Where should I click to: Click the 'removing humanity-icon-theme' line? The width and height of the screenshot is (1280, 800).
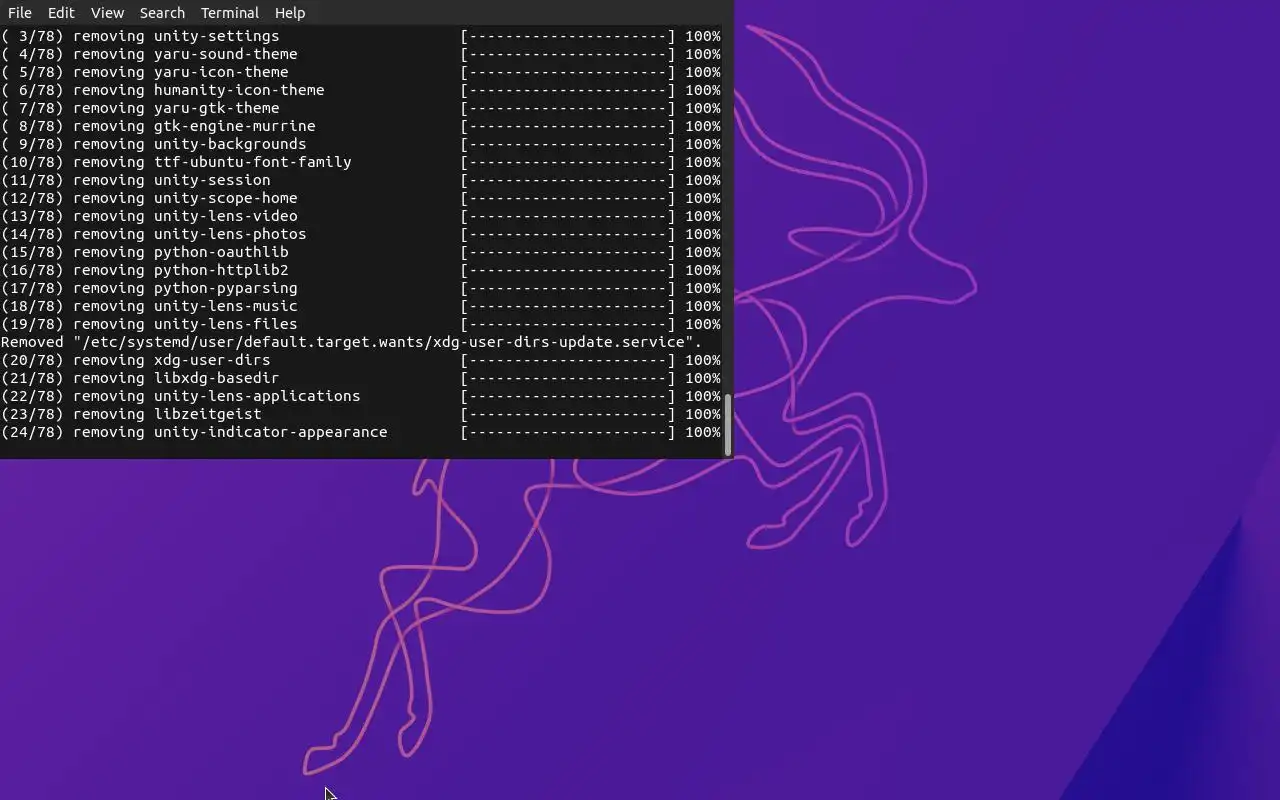pos(360,90)
